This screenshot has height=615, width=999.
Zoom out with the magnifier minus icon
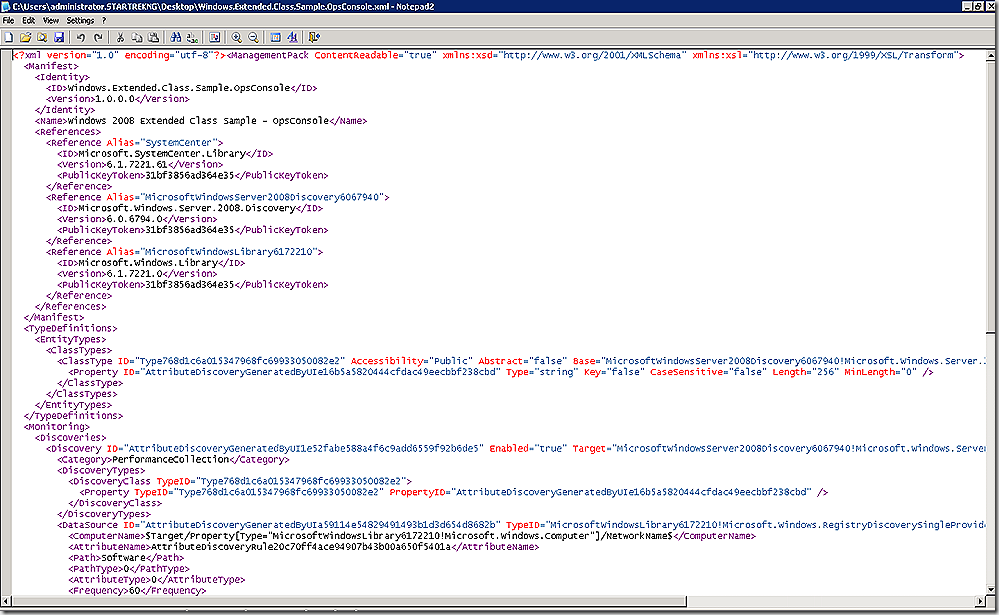tap(253, 38)
